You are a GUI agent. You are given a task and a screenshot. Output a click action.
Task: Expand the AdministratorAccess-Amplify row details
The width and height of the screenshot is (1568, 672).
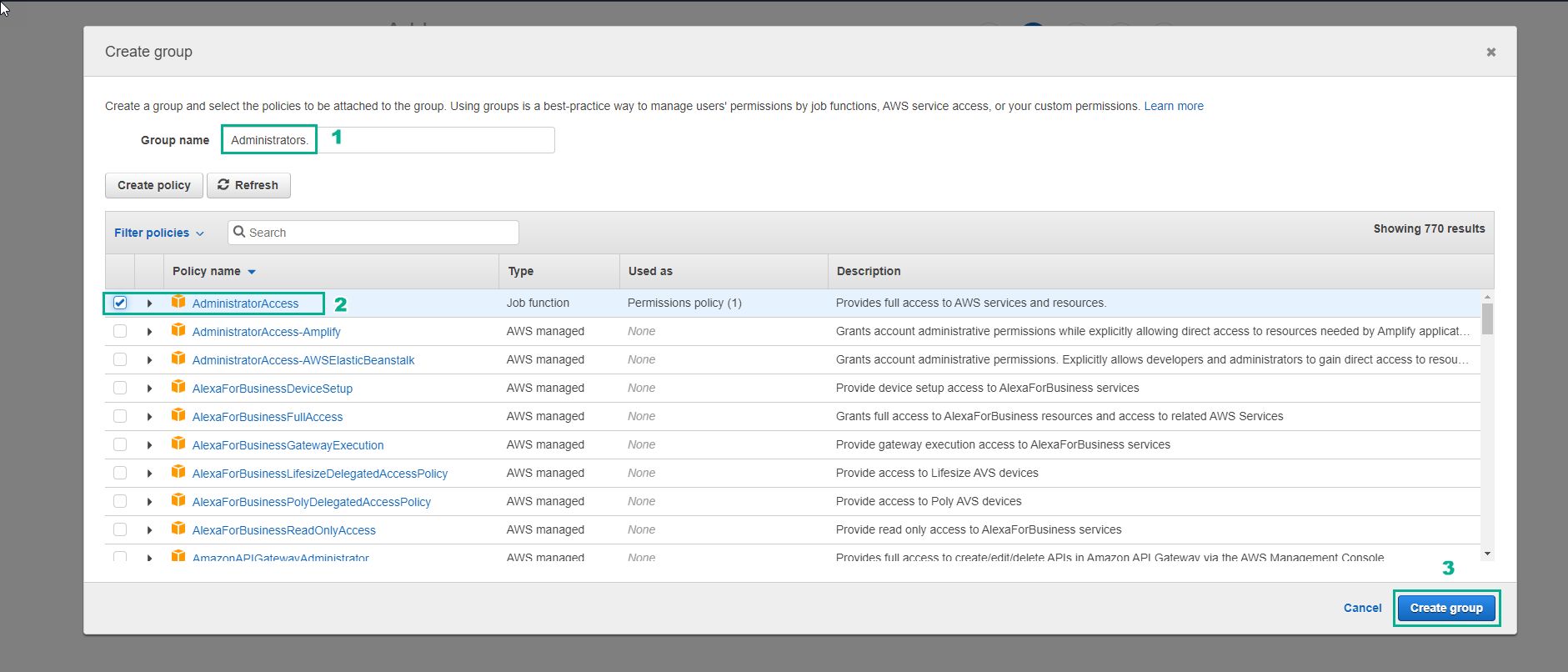tap(149, 332)
